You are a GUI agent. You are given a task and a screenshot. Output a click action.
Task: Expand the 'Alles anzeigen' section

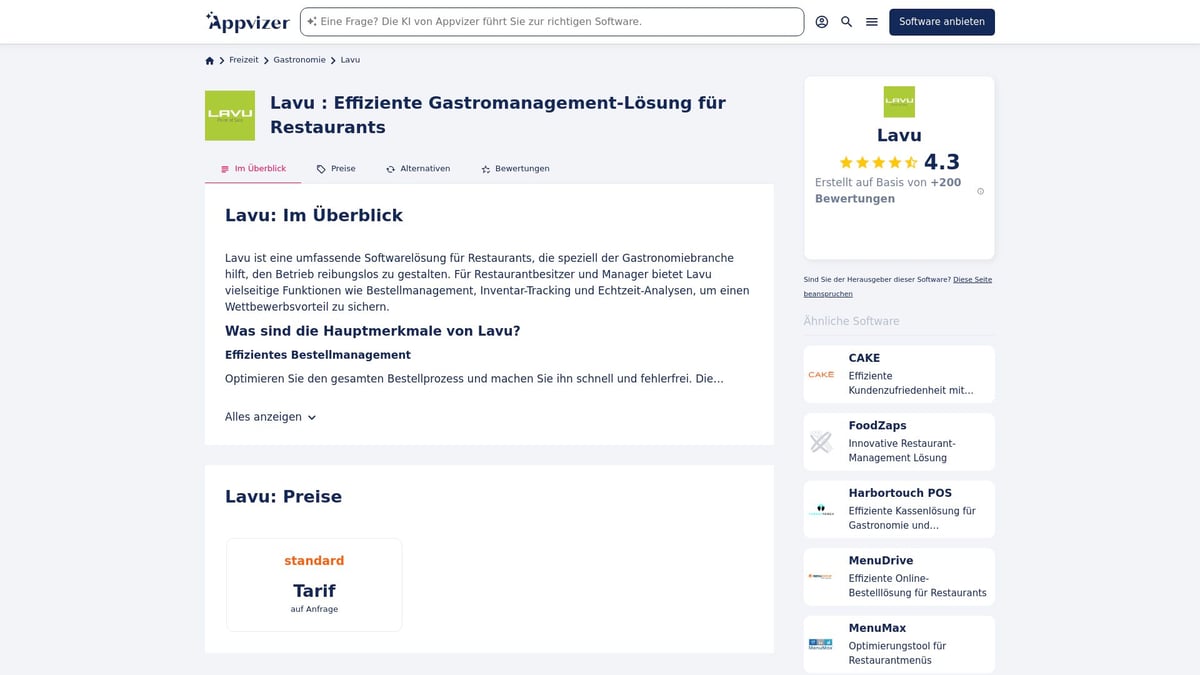(270, 417)
